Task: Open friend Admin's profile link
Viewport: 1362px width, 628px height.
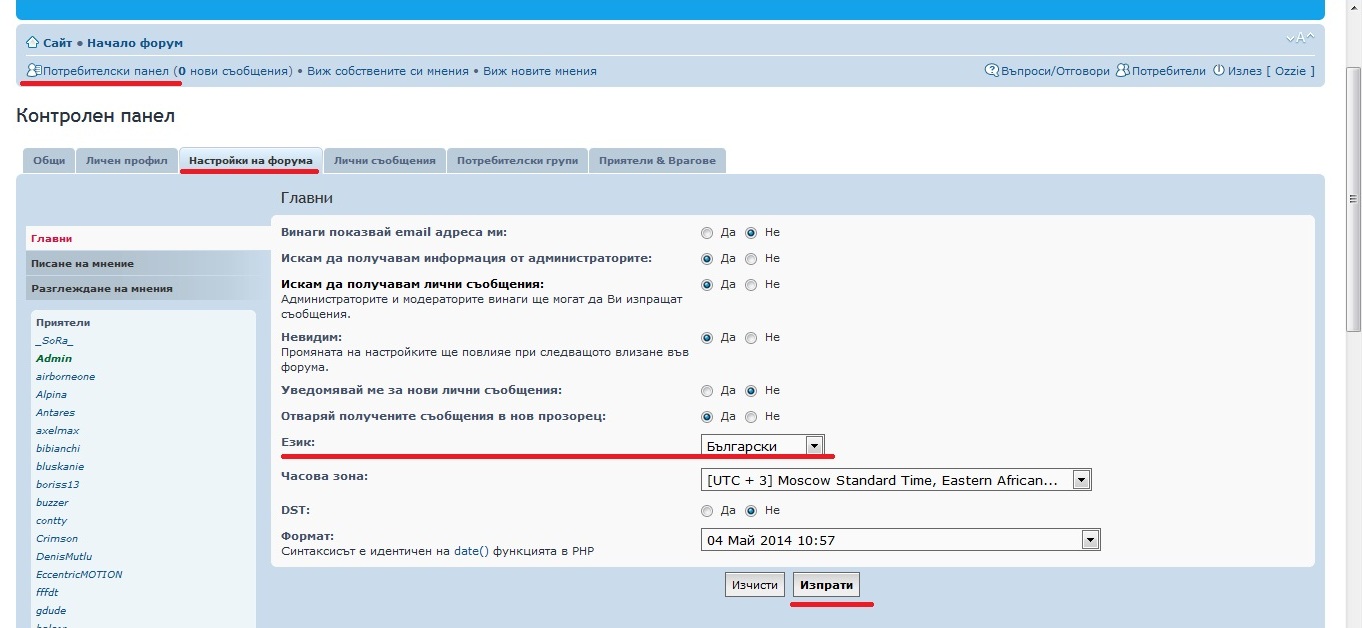Action: click(x=54, y=359)
